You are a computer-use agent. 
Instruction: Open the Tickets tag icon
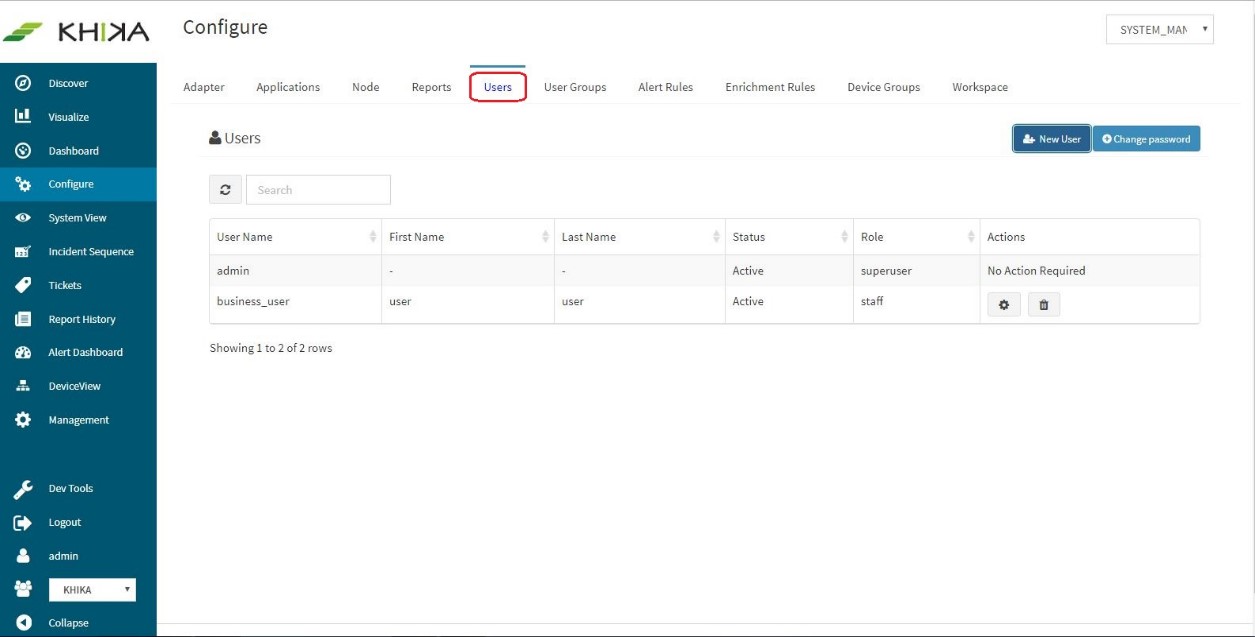tap(21, 285)
